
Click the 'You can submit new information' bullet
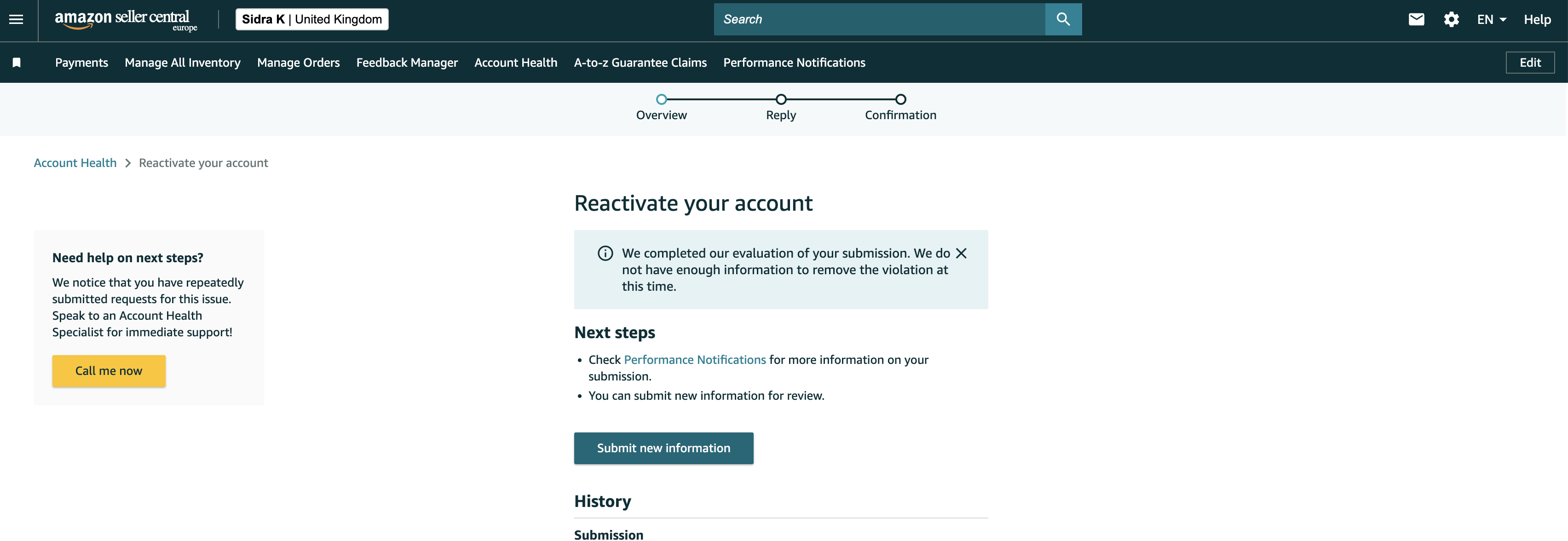pyautogui.click(x=706, y=396)
